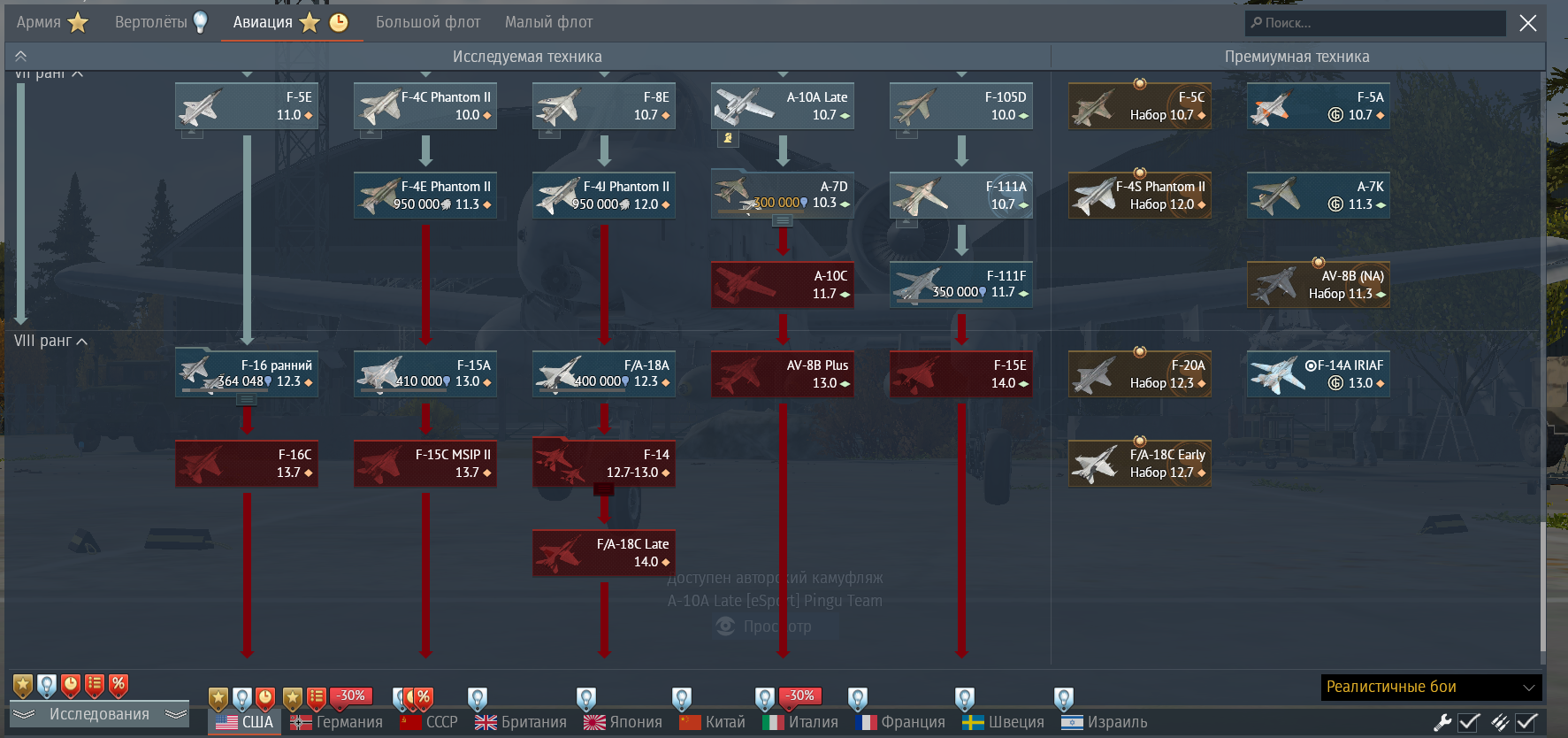Click the wrench icon in the bottom bar

[x=1442, y=722]
